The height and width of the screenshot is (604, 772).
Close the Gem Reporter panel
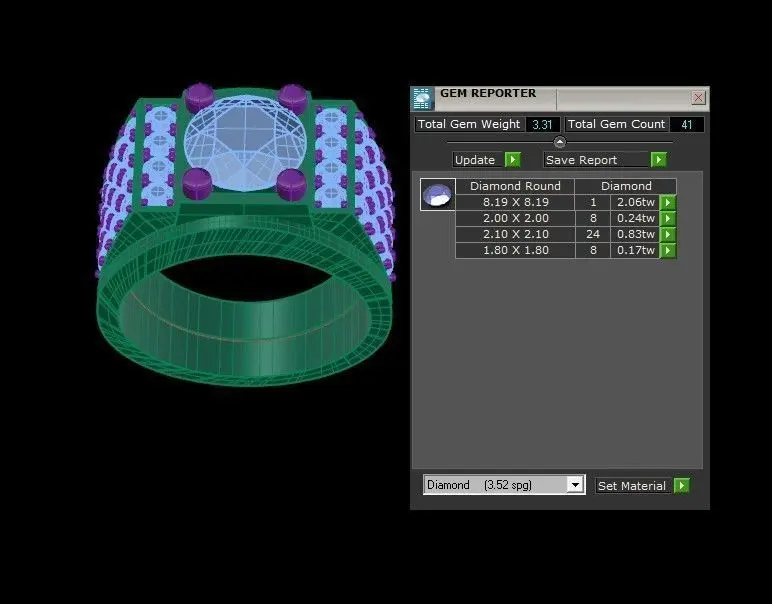698,98
